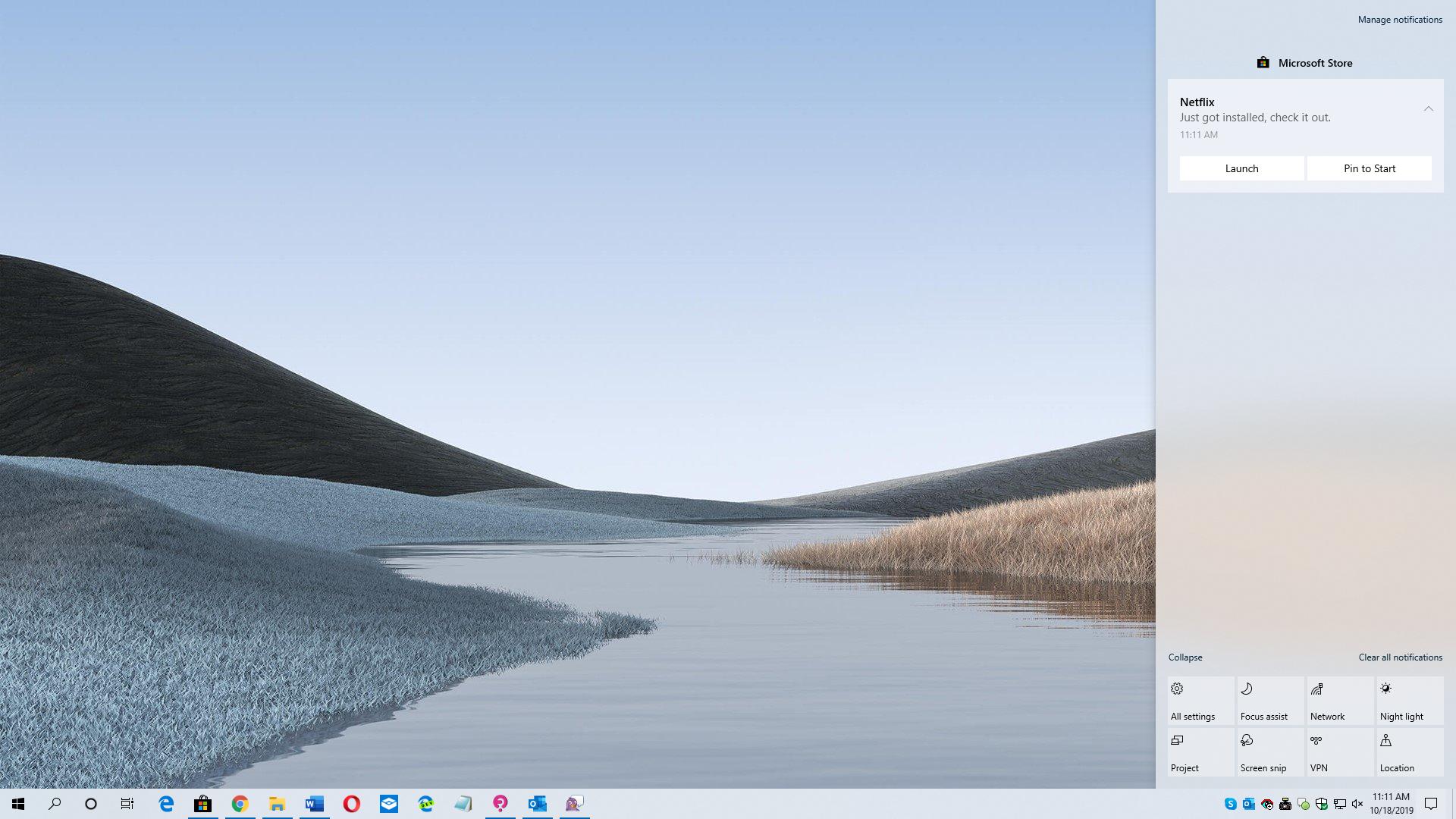The image size is (1456, 819).
Task: Click Pin to Start button
Action: pos(1369,168)
